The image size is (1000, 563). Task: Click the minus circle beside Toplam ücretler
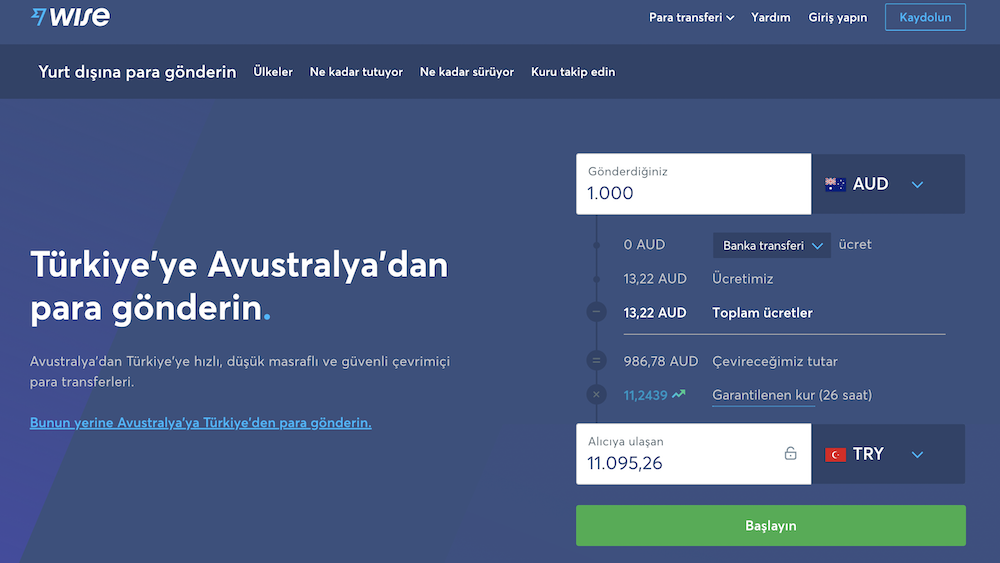pos(596,312)
